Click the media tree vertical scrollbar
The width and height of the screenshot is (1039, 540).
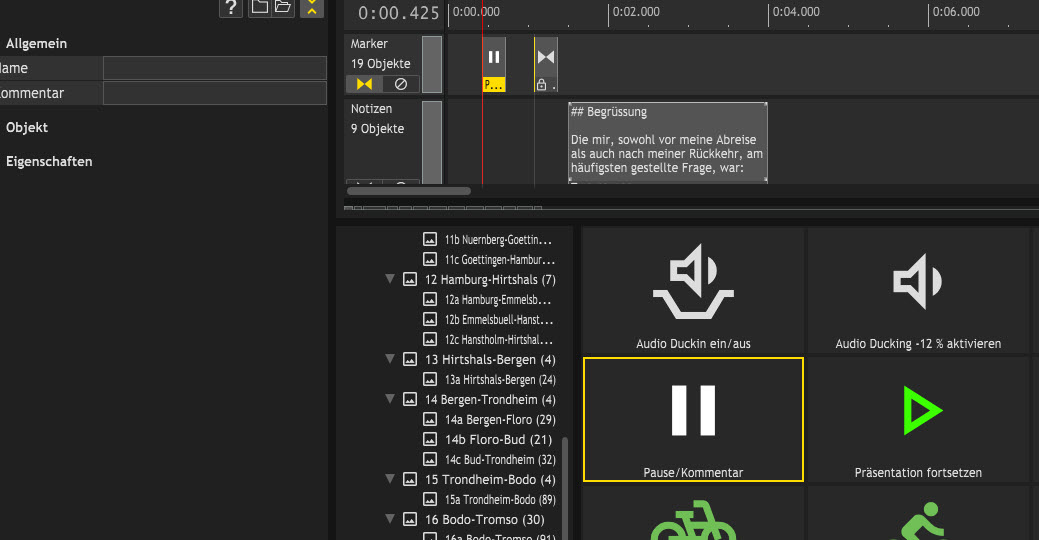(565, 488)
